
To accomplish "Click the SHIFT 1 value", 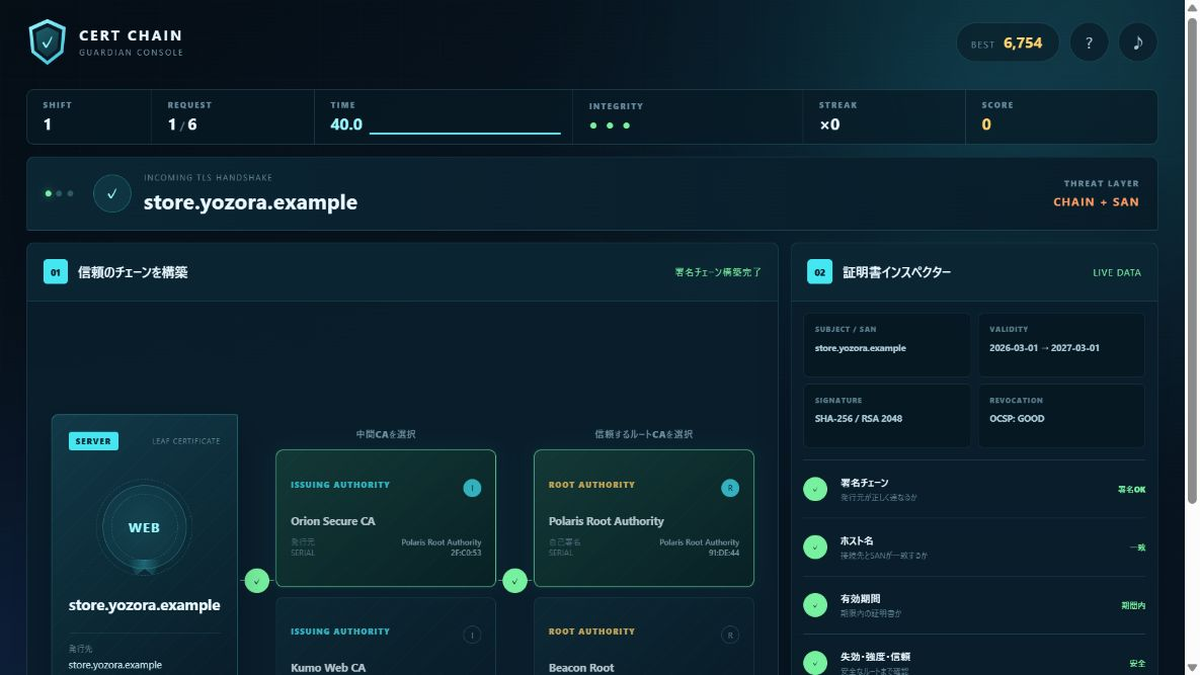I will (47, 125).
